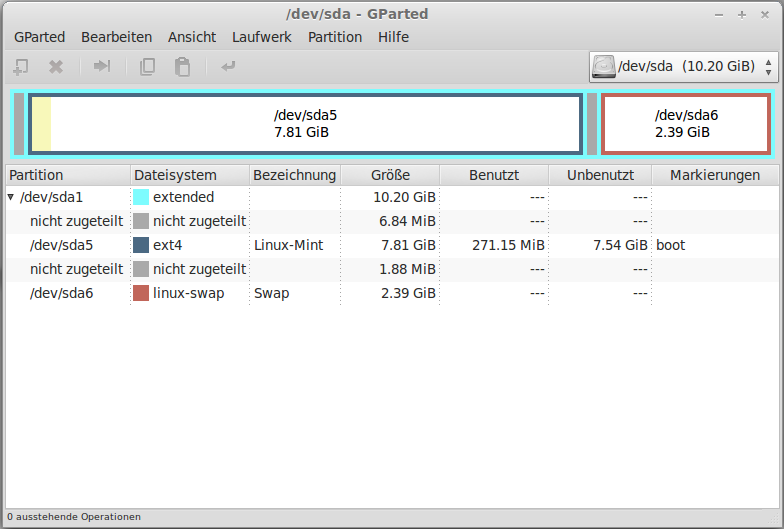The height and width of the screenshot is (529, 784).
Task: Click the Resize/Move toolbar icon
Action: tap(101, 67)
